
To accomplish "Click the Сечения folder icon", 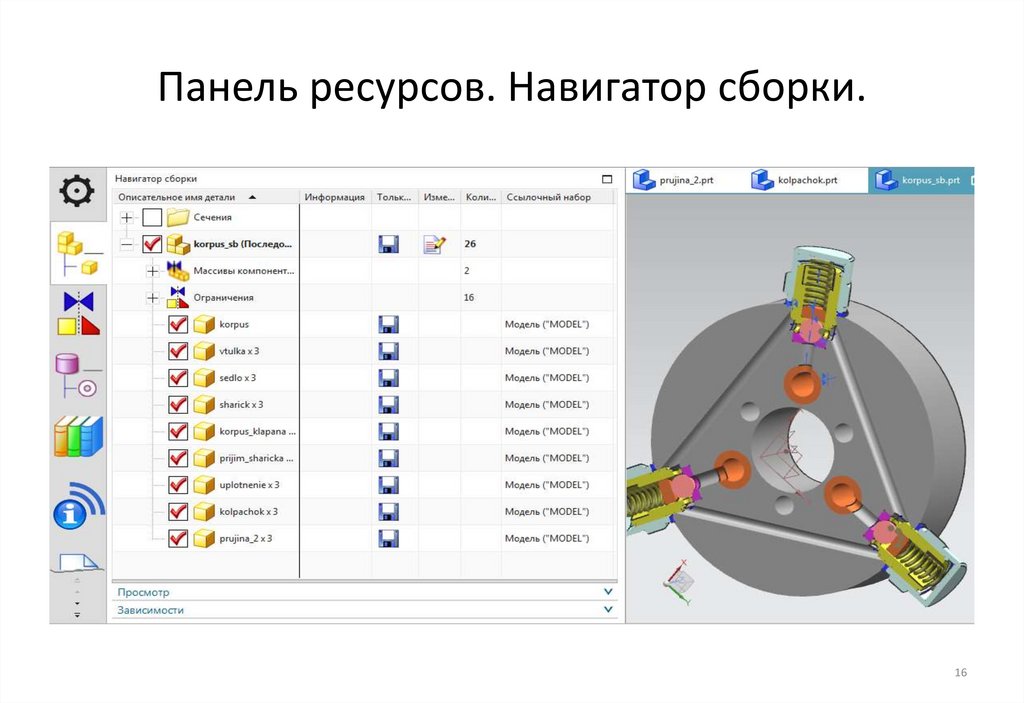I will click(178, 217).
